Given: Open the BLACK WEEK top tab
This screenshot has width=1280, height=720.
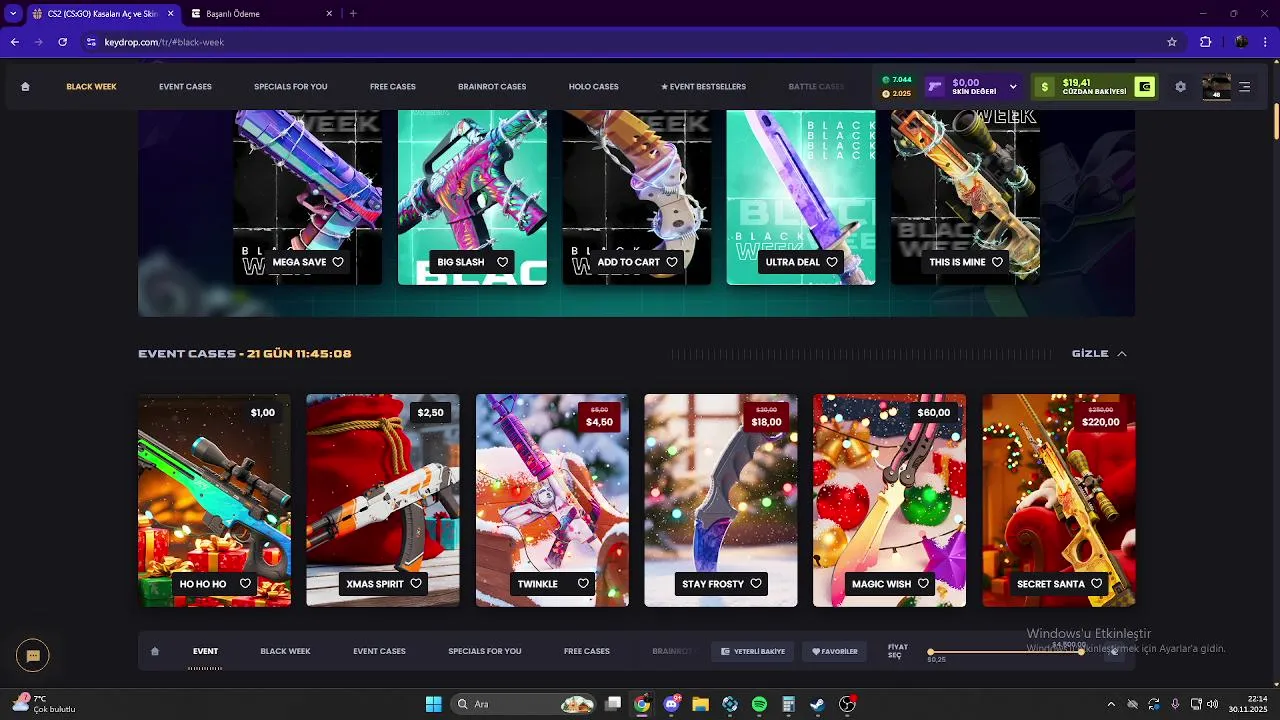Looking at the screenshot, I should click(x=91, y=87).
